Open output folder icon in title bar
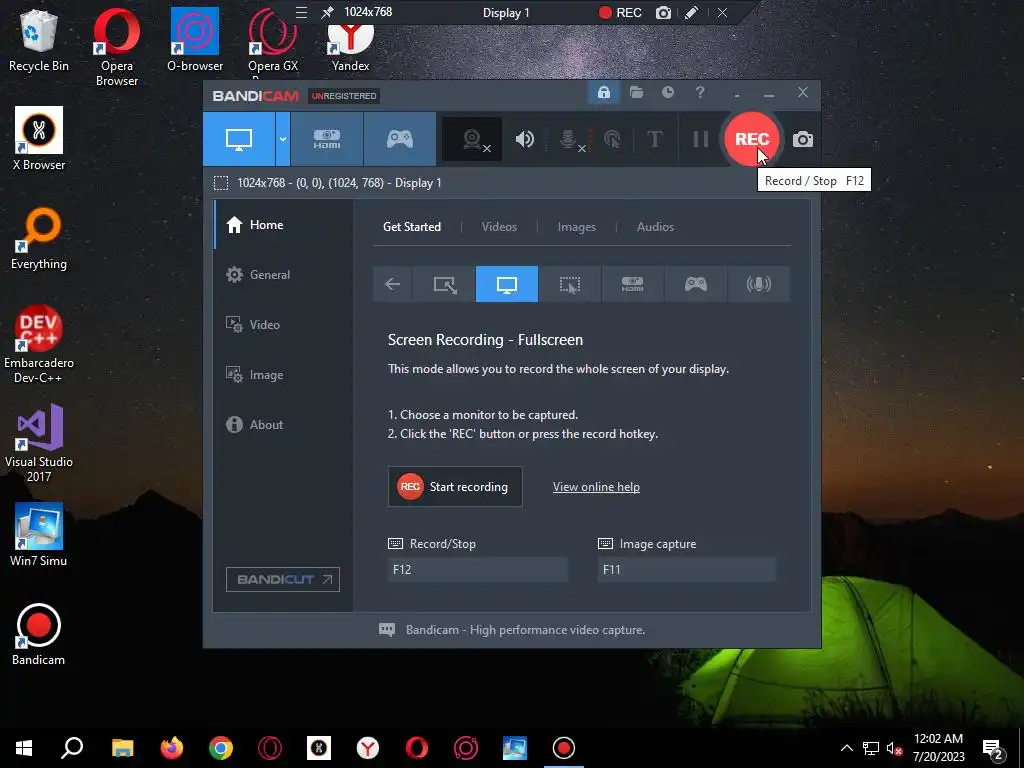The image size is (1024, 768). pos(636,93)
